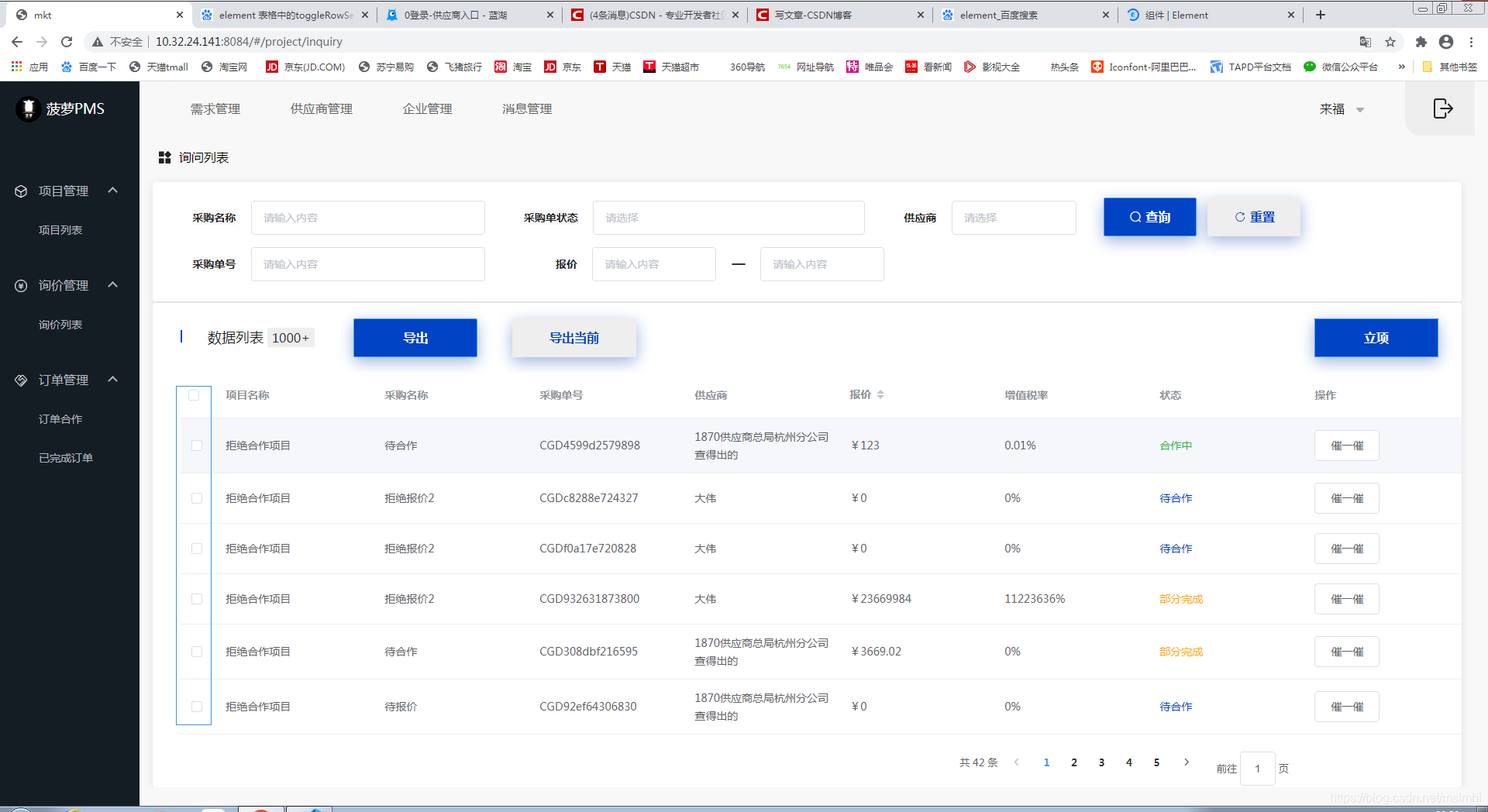The height and width of the screenshot is (812, 1488).
Task: Open the Chrome profile avatar icon
Action: coord(1446,42)
